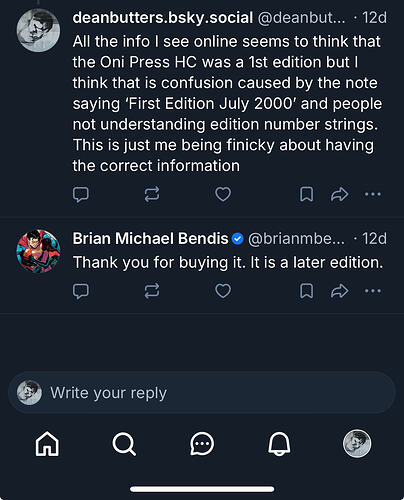The width and height of the screenshot is (404, 500).
Task: Tap the Write your reply field
Action: pos(202,393)
